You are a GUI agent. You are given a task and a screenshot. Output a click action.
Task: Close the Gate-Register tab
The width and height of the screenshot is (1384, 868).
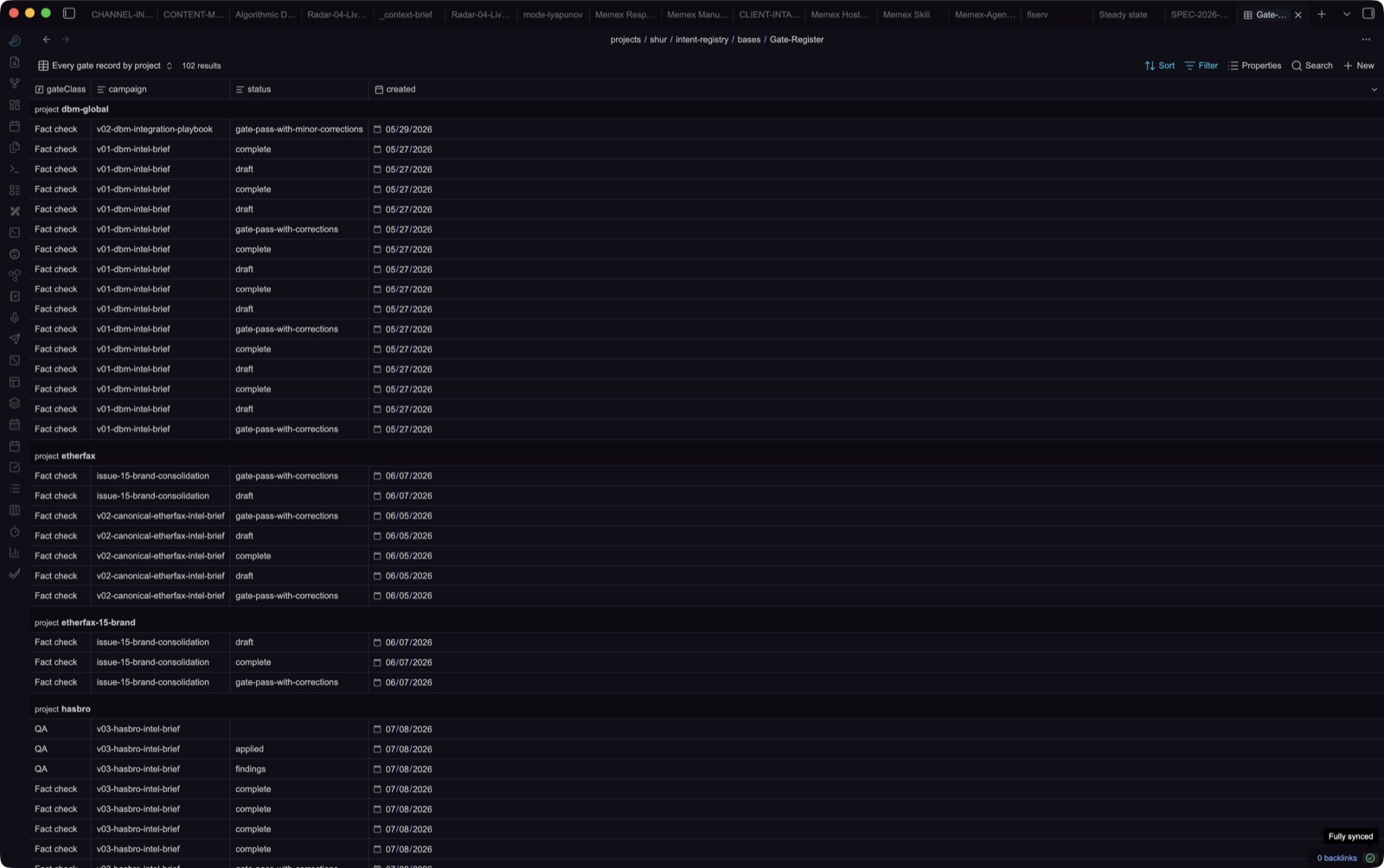click(1297, 15)
